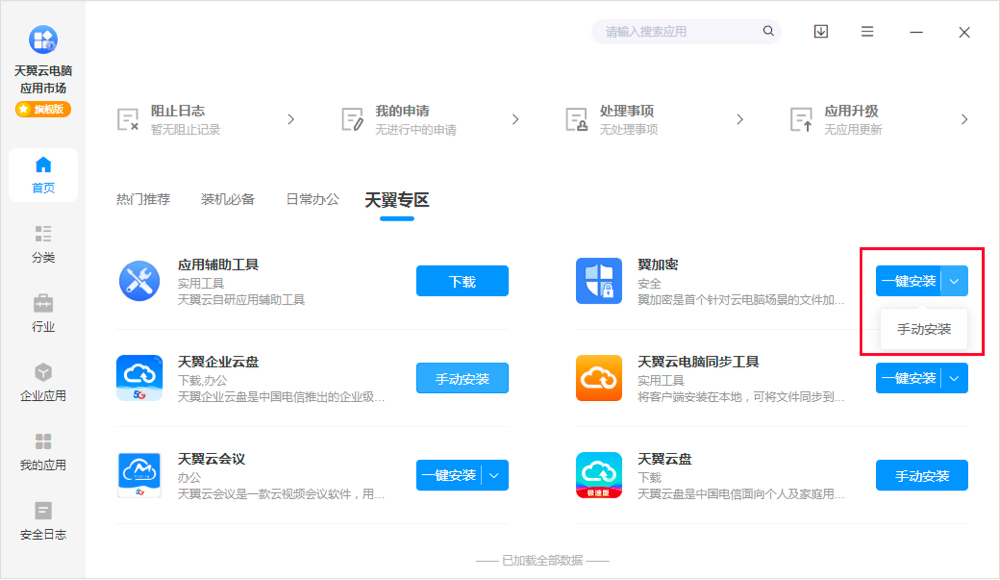Open the download manager icon near the top
The height and width of the screenshot is (580, 1000).
820,31
